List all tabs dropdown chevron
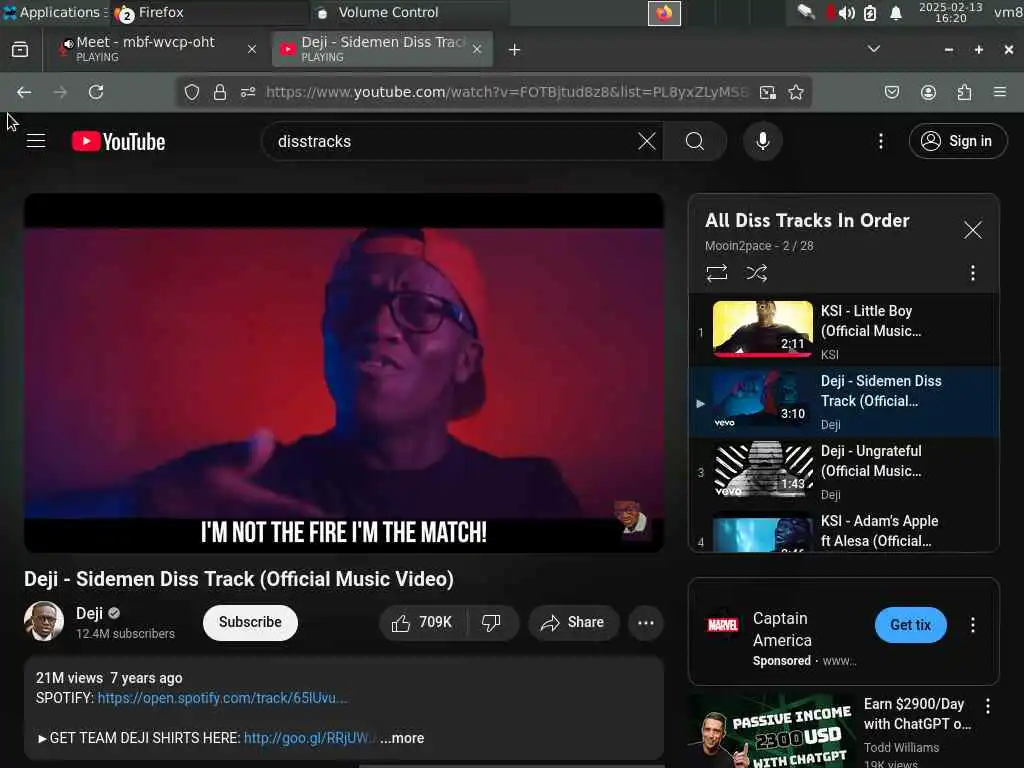Screen dimensions: 1024x768 click(873, 49)
